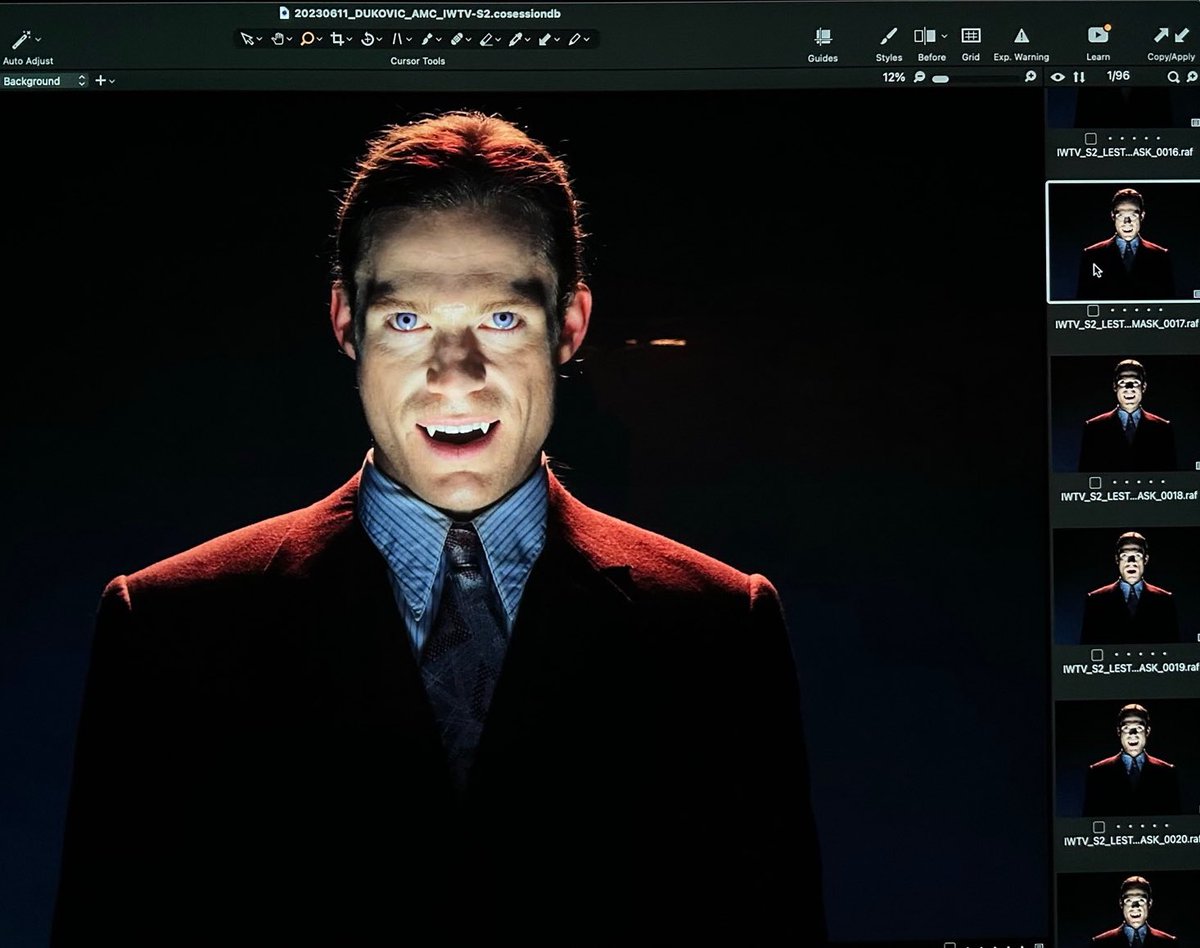Select the Crop cursor tool
This screenshot has height=948, width=1200.
tap(337, 39)
